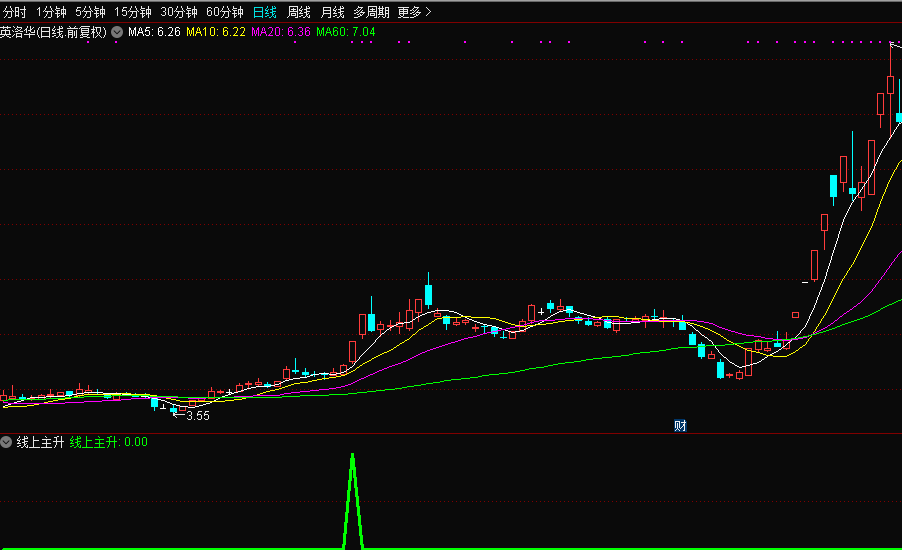Click the green 线上主升 signal spike

(x=352, y=500)
